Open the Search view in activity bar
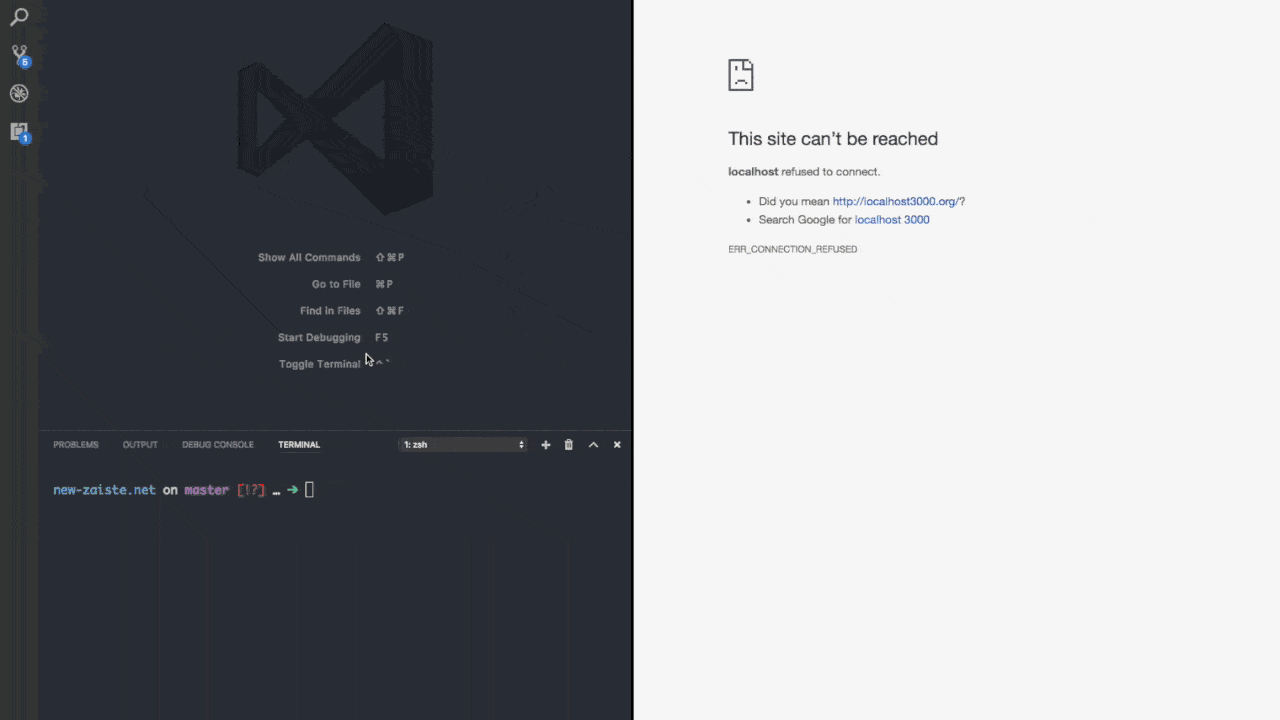Screen dimensions: 1280x720 click(19, 17)
